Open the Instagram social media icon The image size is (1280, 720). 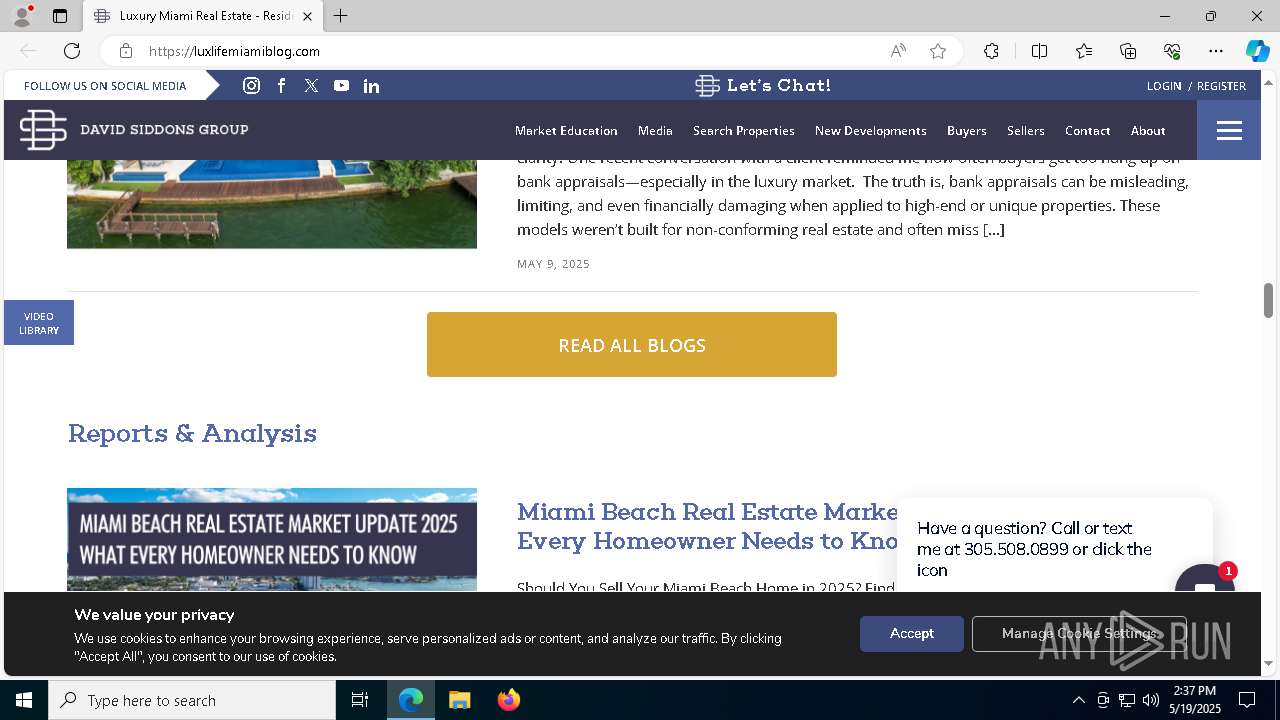252,86
